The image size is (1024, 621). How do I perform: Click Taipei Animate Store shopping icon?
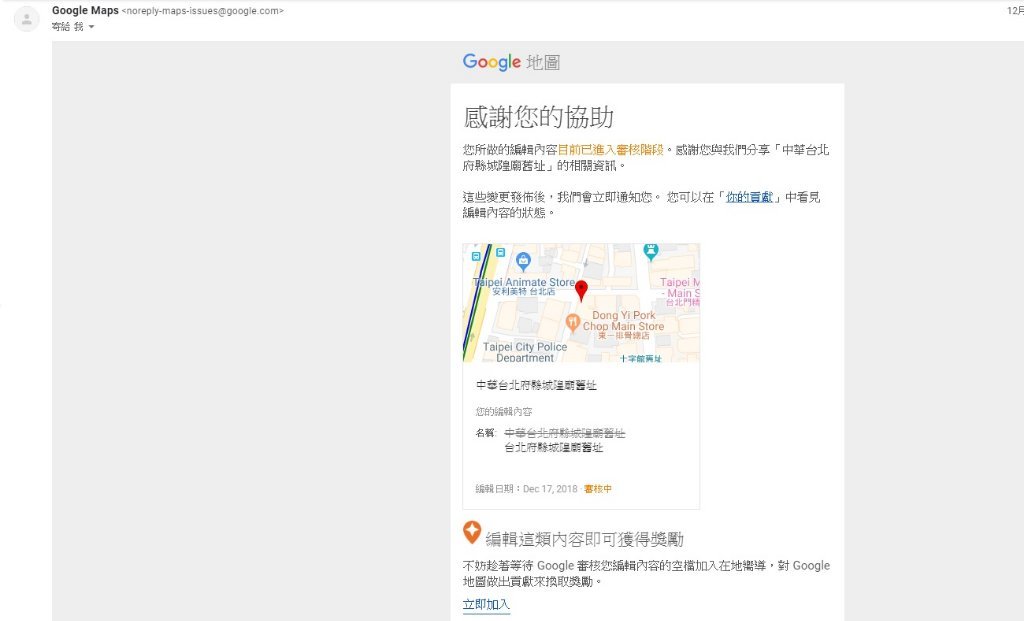(523, 262)
